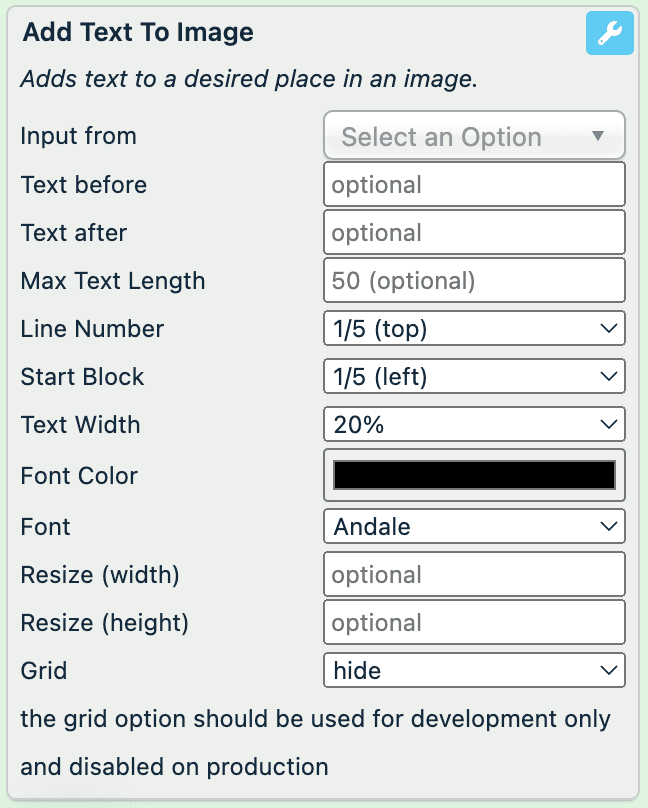This screenshot has height=808, width=648.
Task: Click the black color bar for font color
Action: pyautogui.click(x=473, y=476)
